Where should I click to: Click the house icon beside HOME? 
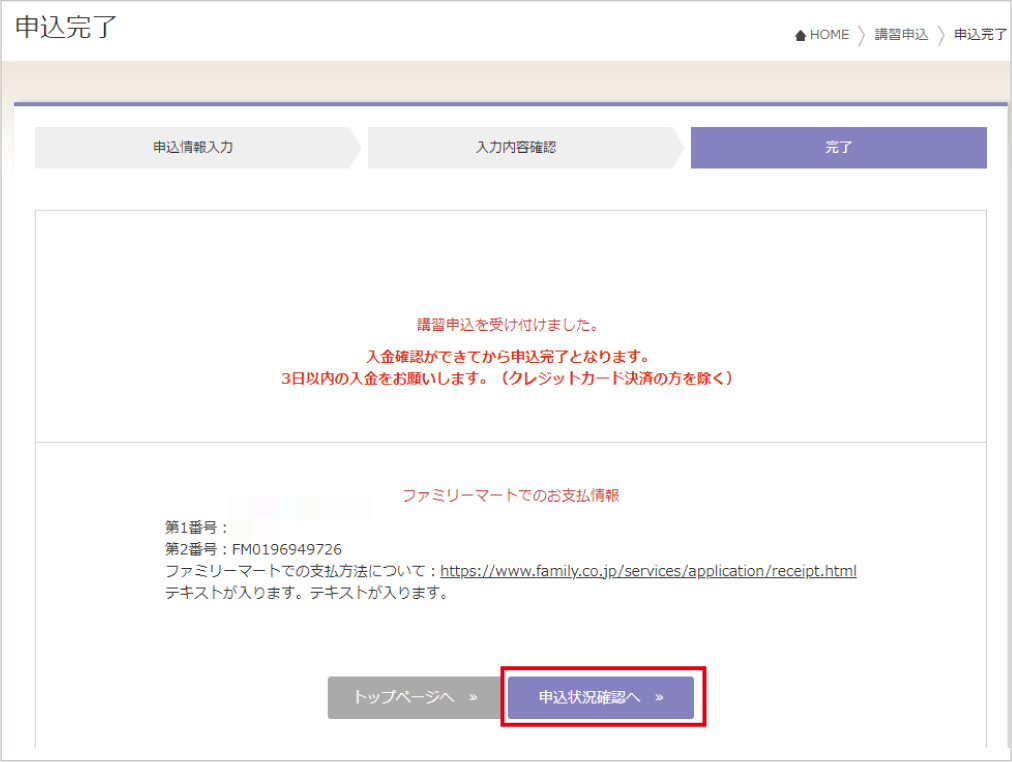[x=800, y=36]
